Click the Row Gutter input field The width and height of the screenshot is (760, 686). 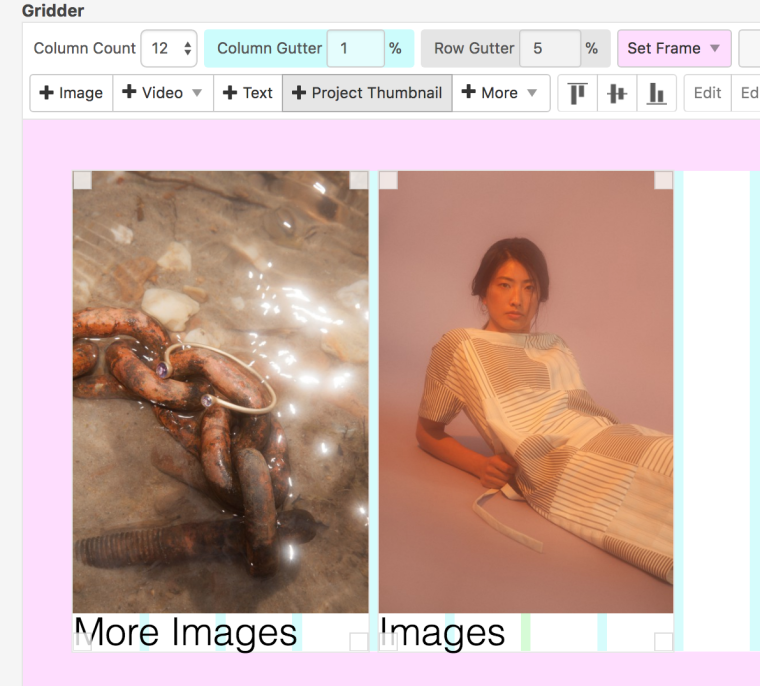[x=549, y=48]
